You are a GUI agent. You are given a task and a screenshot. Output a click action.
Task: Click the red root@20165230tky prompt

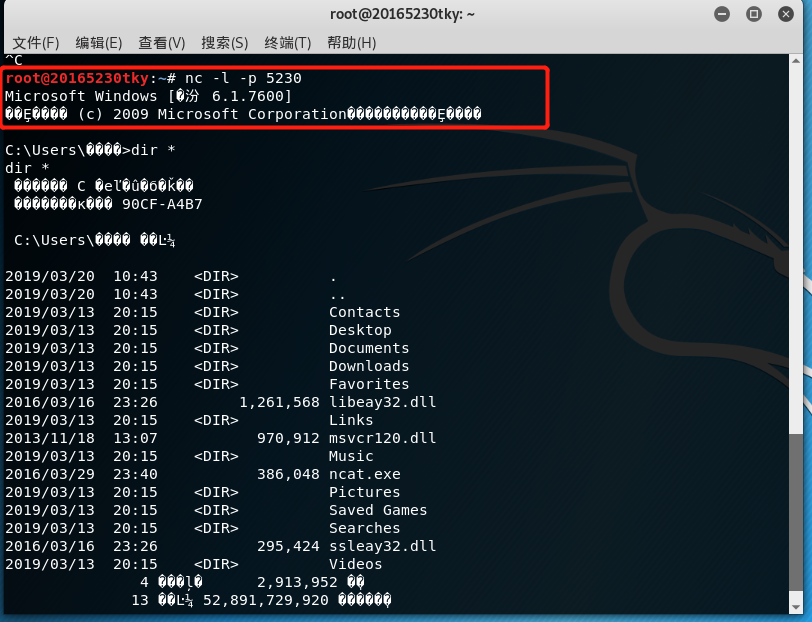(77, 78)
